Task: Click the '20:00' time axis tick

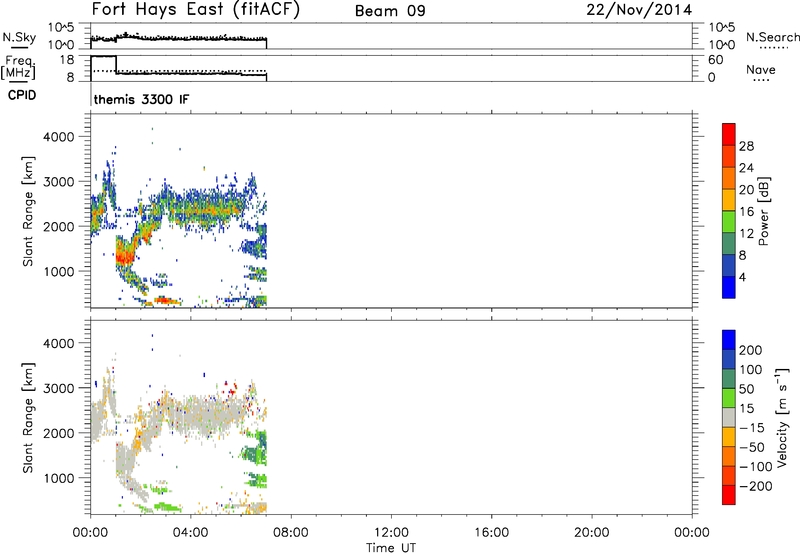Action: (592, 533)
